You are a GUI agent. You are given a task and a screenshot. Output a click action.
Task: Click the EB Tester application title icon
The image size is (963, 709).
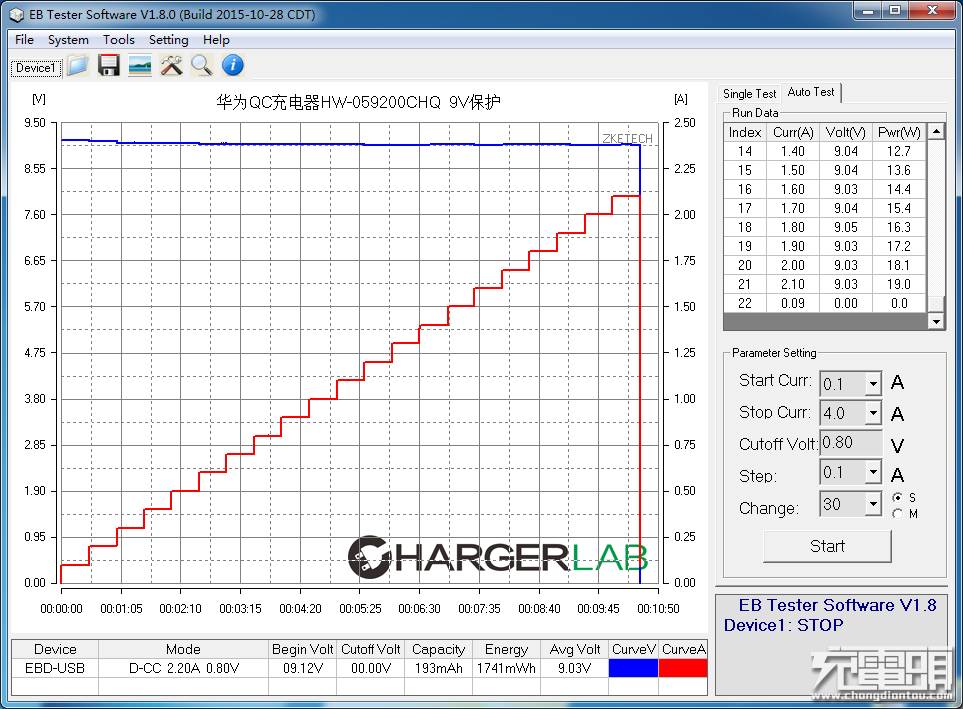(17, 14)
